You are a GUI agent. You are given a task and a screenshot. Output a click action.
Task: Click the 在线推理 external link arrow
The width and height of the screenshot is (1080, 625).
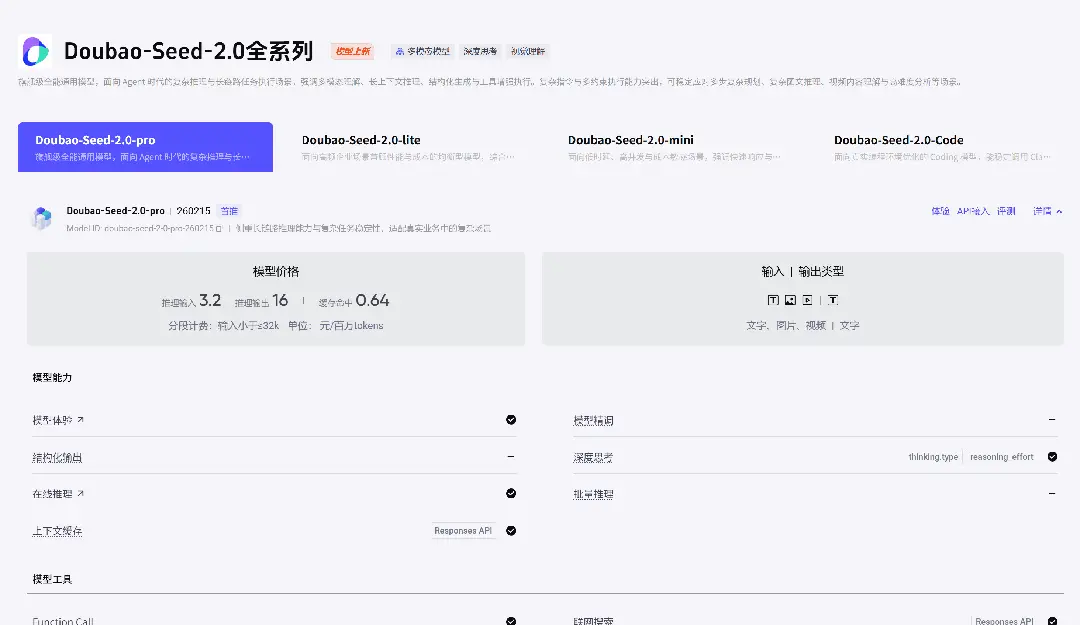[x=82, y=493]
